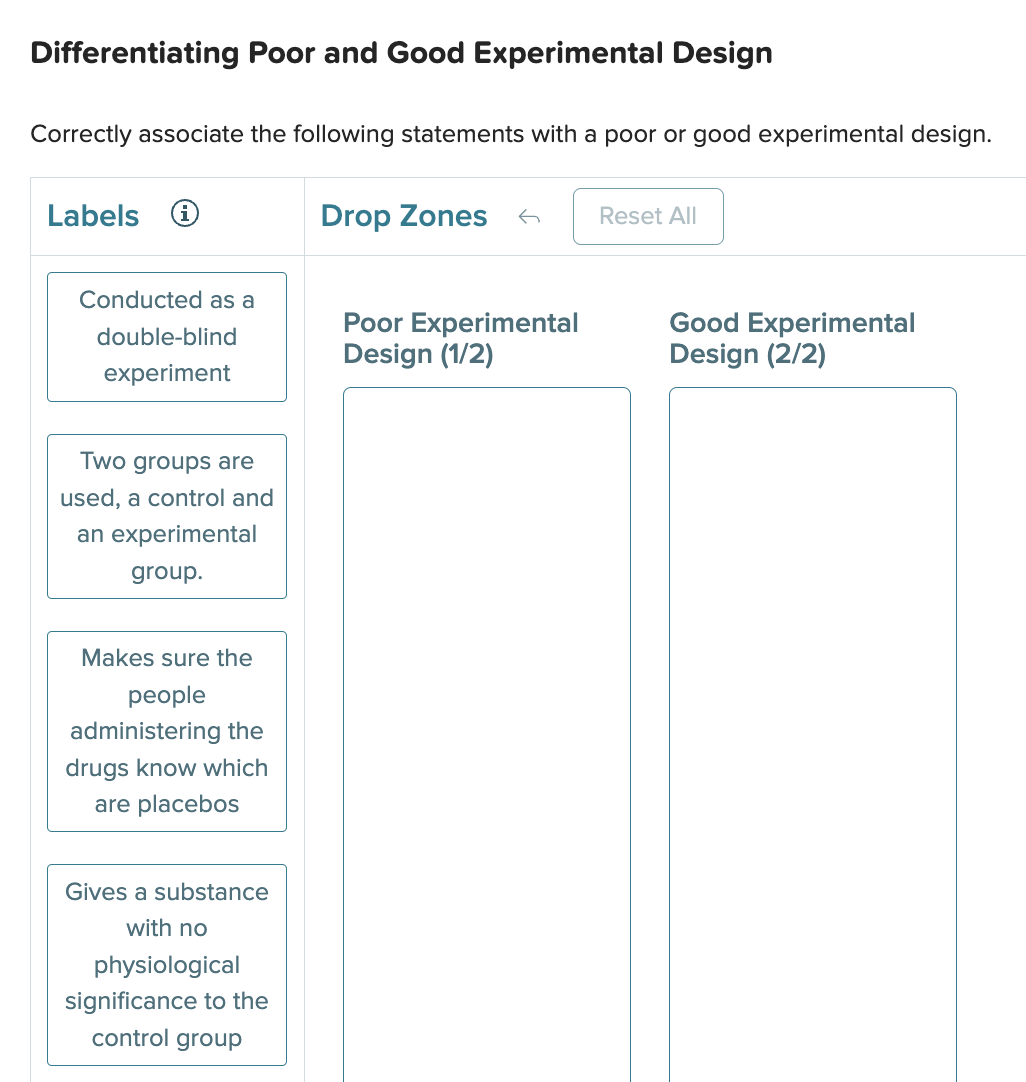Select the Drop Zones panel heading

[404, 215]
